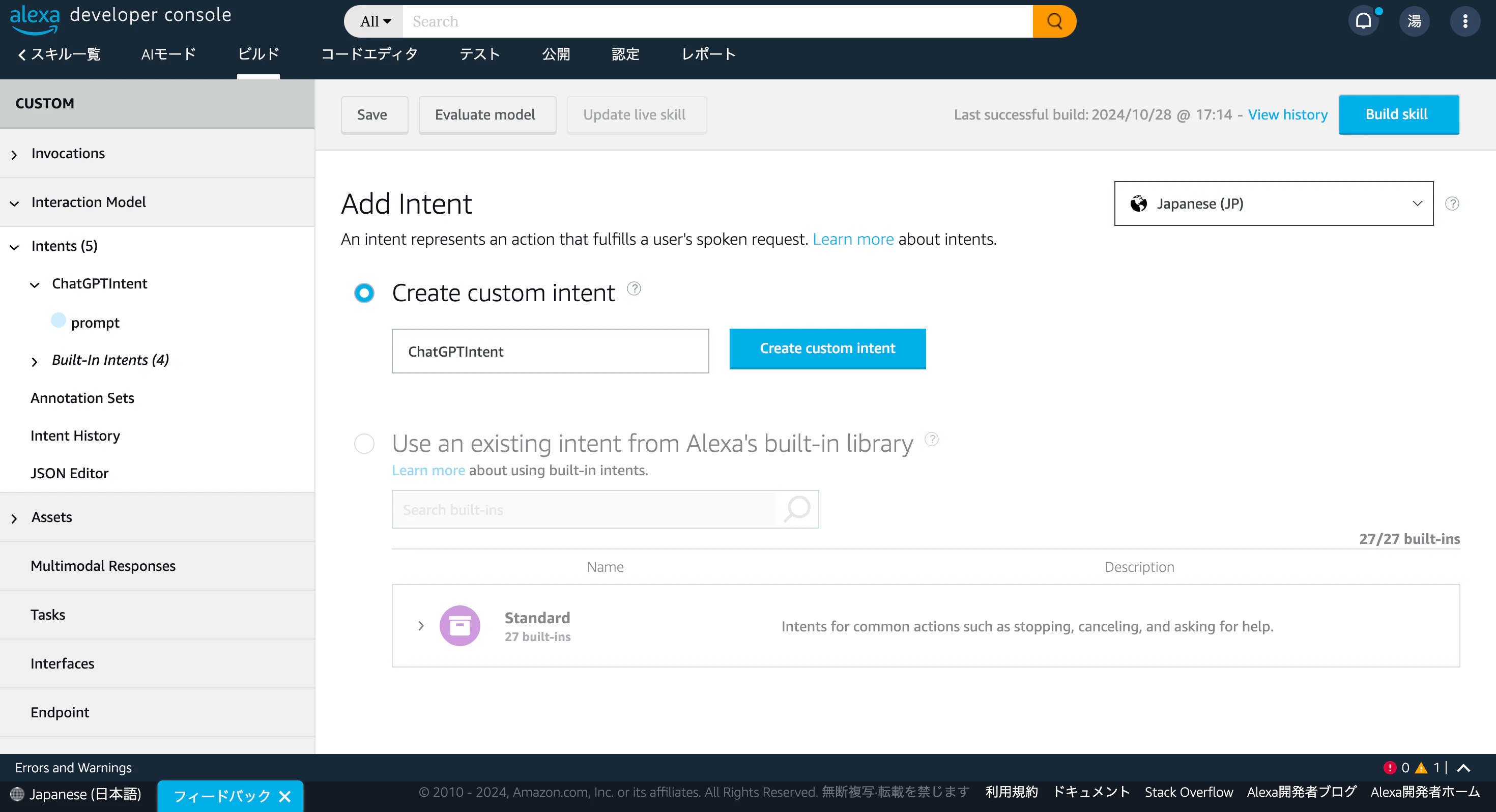This screenshot has height=812, width=1496.
Task: Open the Interfaces section
Action: coord(62,663)
